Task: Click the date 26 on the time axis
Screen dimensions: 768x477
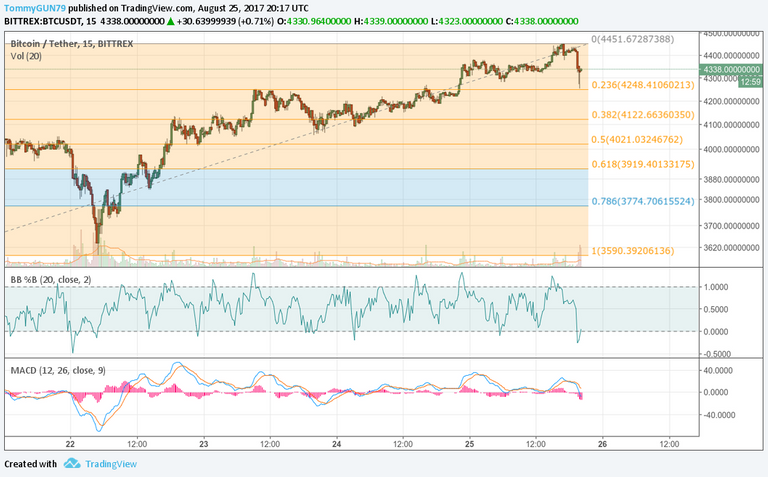Action: (x=602, y=444)
